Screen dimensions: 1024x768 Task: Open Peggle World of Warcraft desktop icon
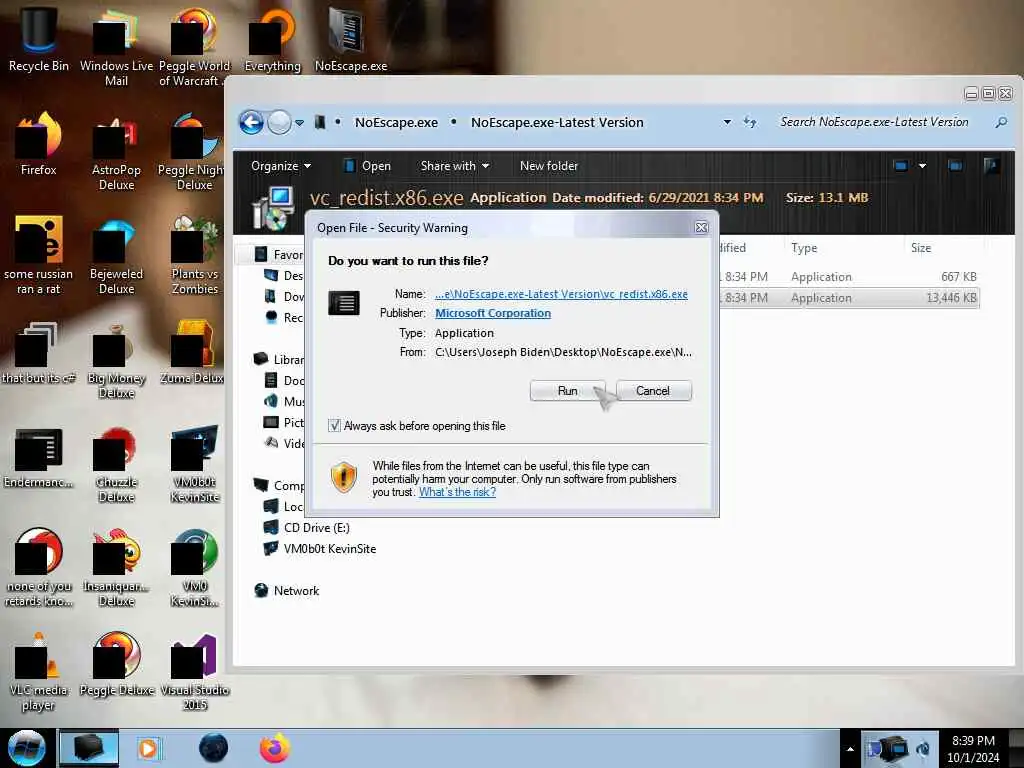click(x=194, y=46)
